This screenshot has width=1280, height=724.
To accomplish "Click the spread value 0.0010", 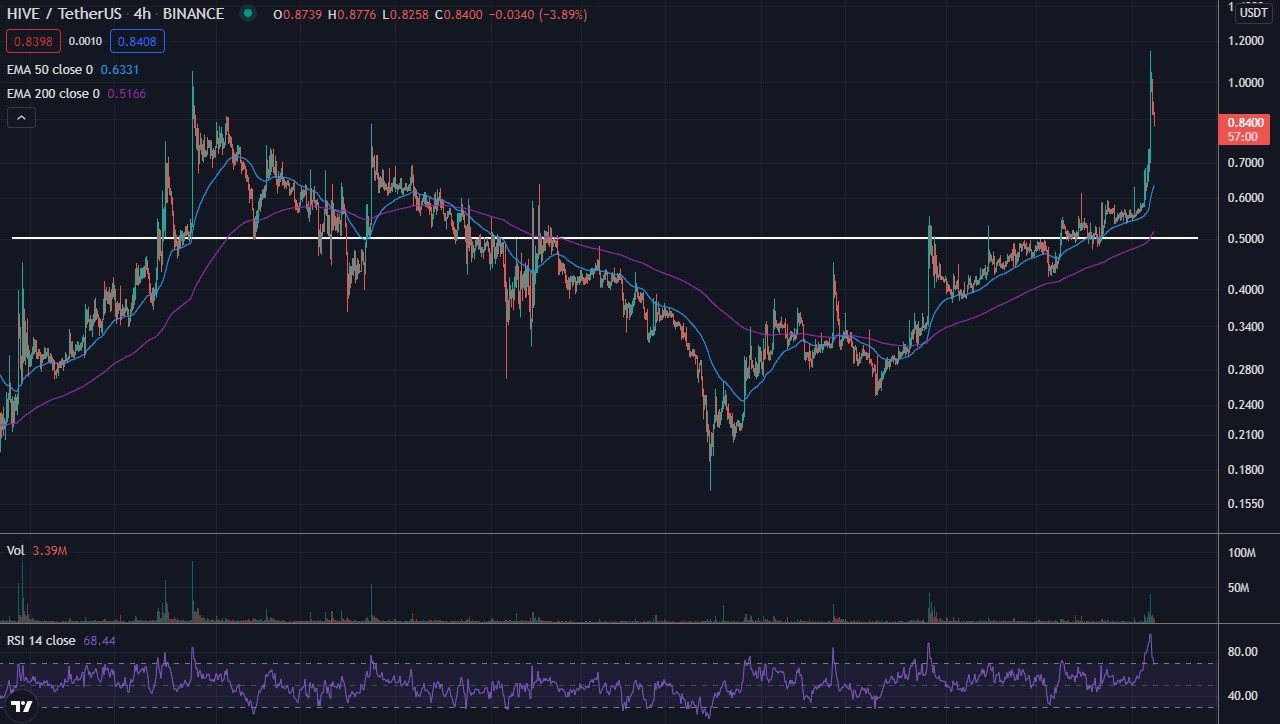I will click(x=85, y=41).
